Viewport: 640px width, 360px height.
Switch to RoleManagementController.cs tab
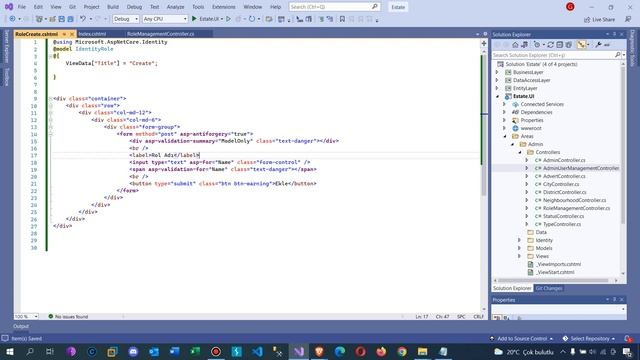(x=160, y=34)
